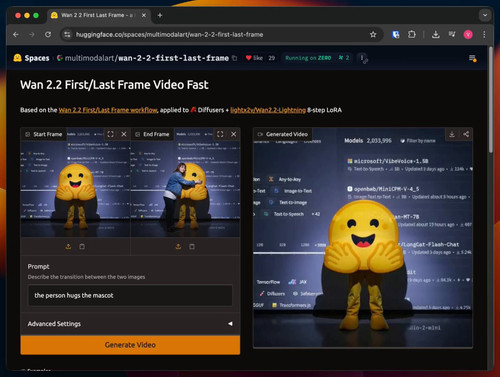Clear the End Frame image
The width and height of the screenshot is (500, 377).
(234, 134)
